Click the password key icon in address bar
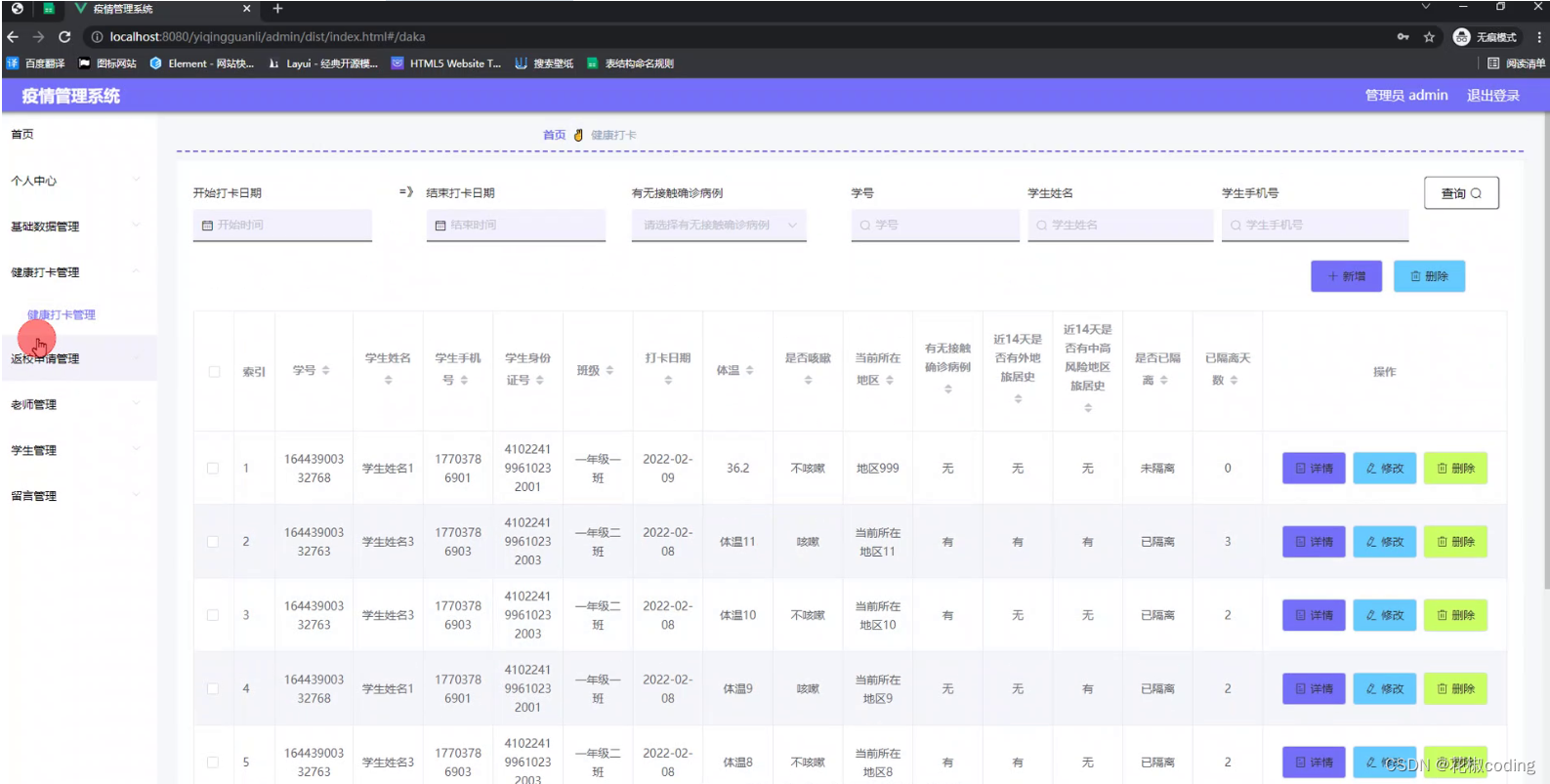 [x=1403, y=37]
